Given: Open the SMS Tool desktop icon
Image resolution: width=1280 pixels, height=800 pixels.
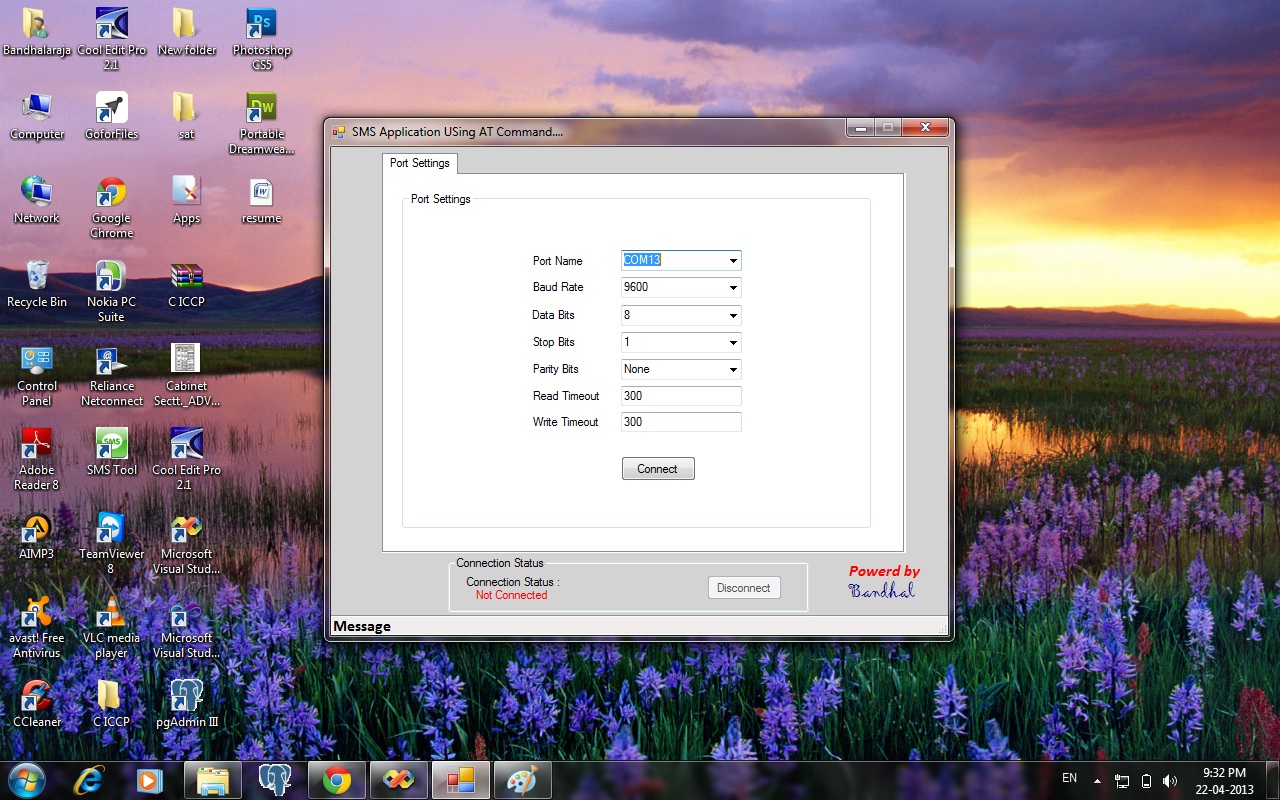Looking at the screenshot, I should tap(110, 441).
